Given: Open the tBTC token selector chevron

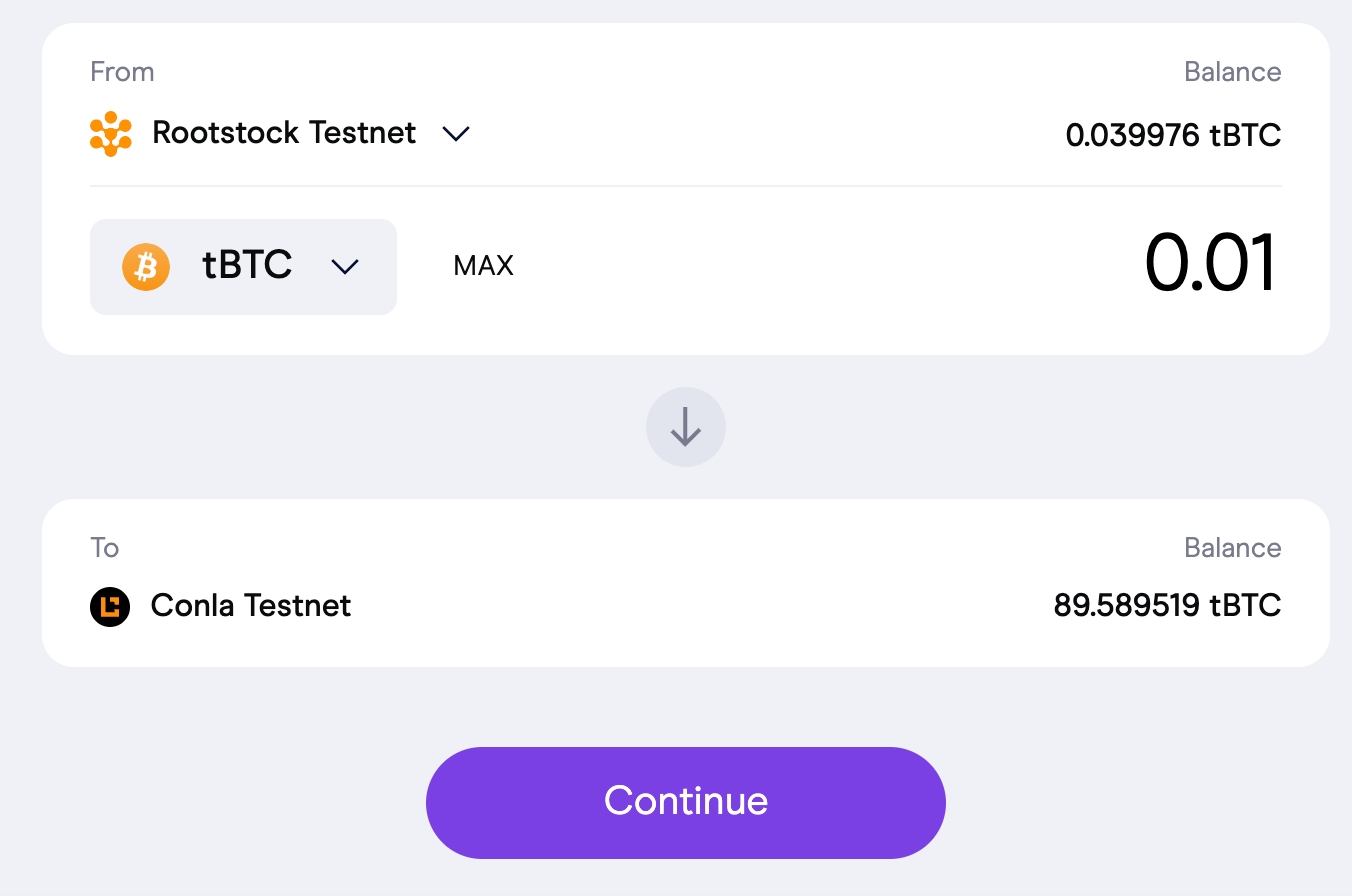Looking at the screenshot, I should (345, 267).
